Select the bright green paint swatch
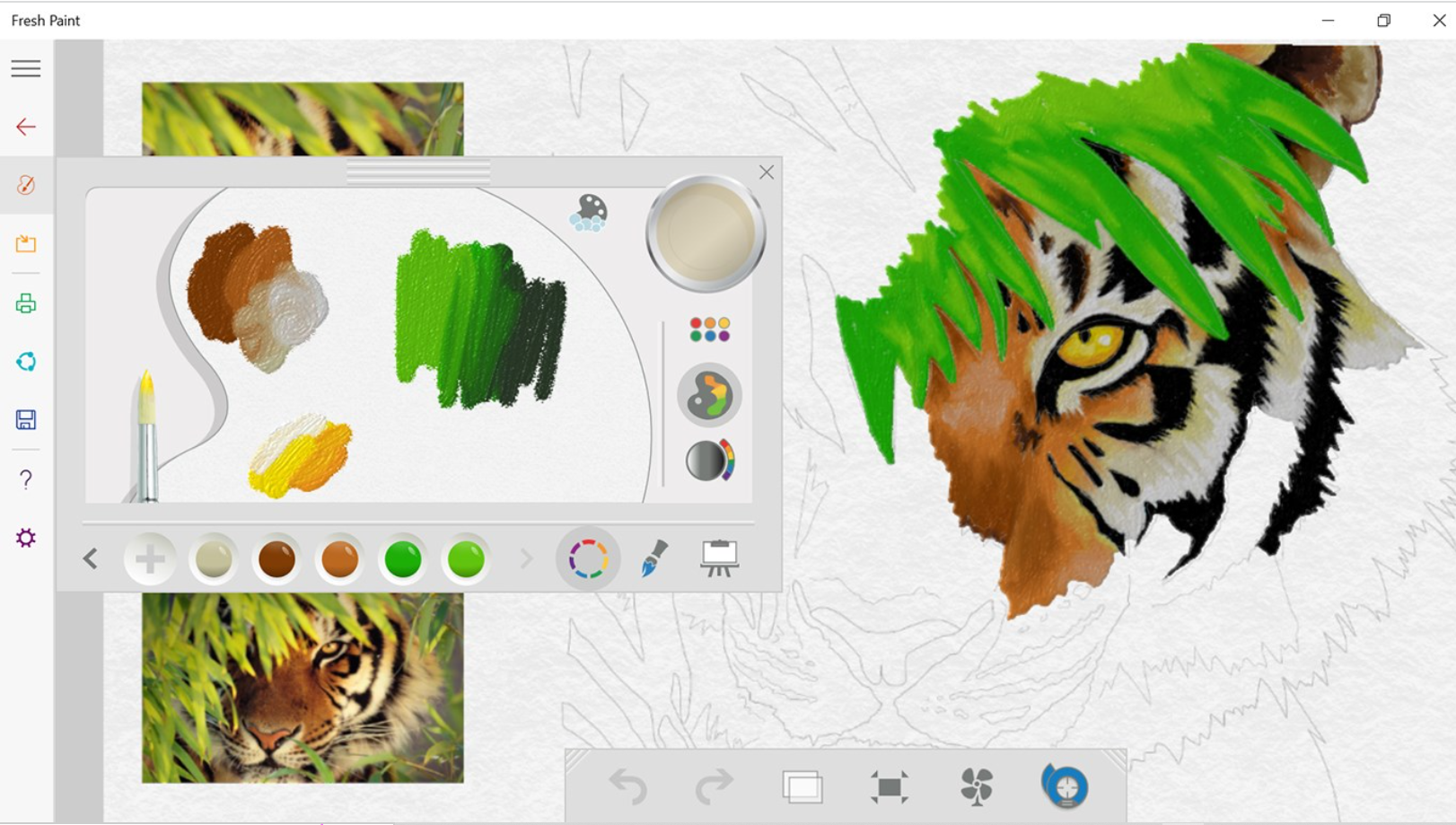Screen dimensions: 1456x825 (x=465, y=557)
